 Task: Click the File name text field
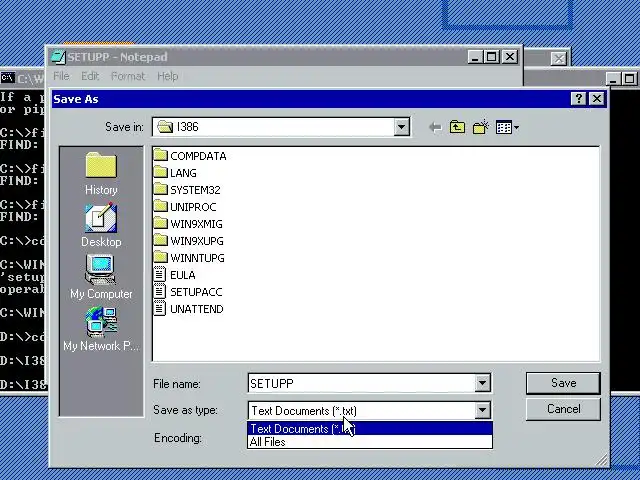[362, 383]
